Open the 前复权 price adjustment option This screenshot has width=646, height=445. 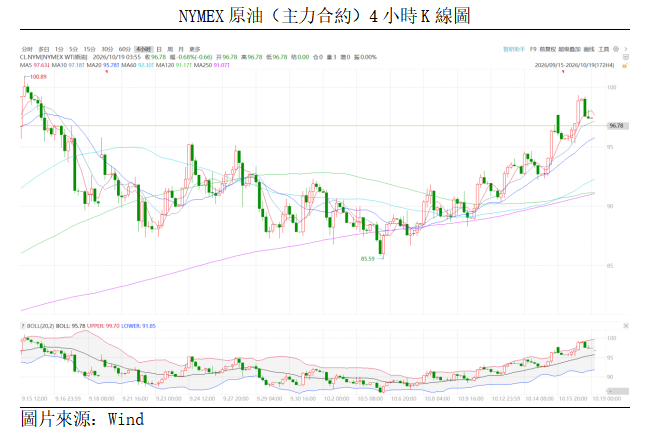click(548, 49)
